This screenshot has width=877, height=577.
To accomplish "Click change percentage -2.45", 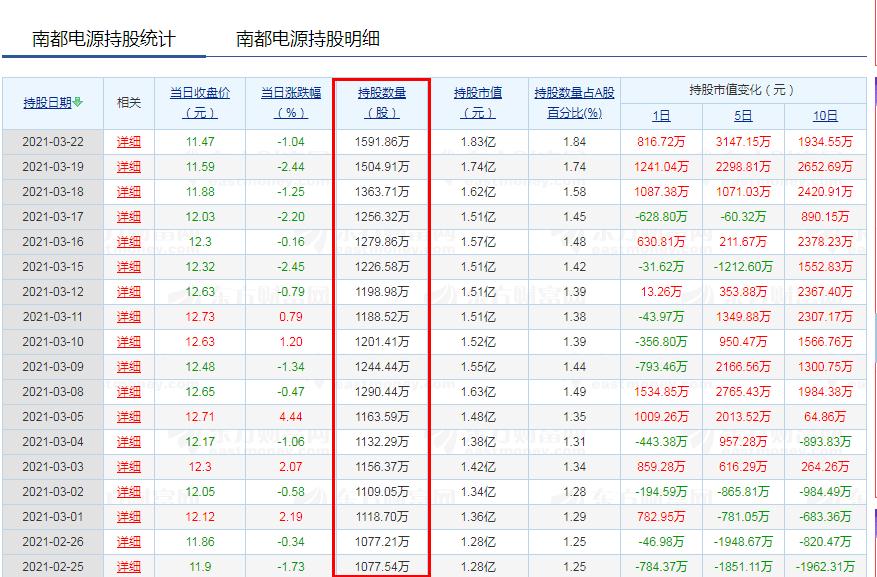I will pyautogui.click(x=291, y=267).
